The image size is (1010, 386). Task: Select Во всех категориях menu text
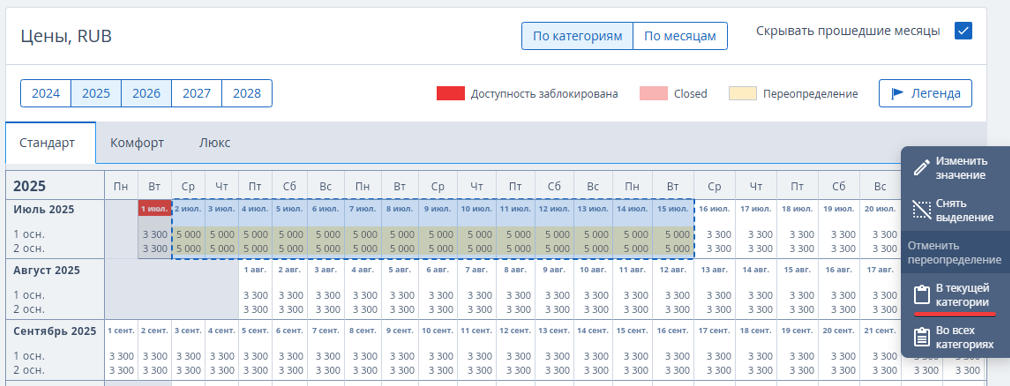[964, 338]
